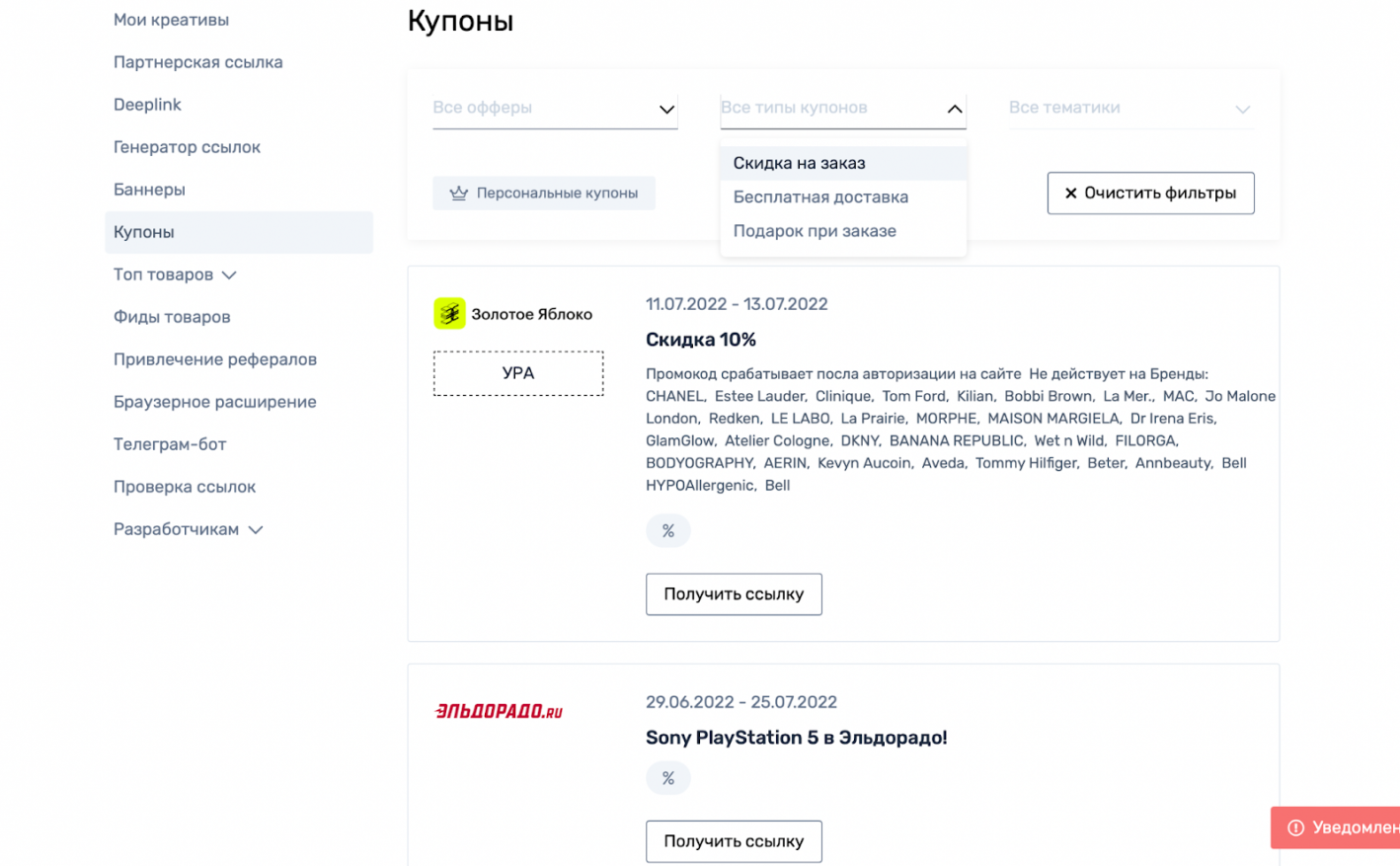Open the Браузерное расширение page

point(215,402)
